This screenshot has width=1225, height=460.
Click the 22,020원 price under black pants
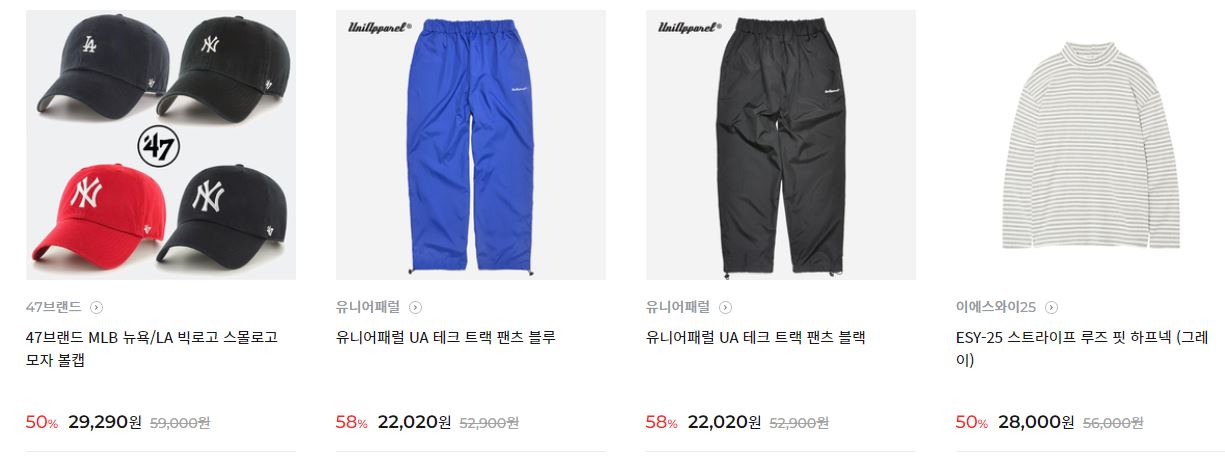(725, 422)
